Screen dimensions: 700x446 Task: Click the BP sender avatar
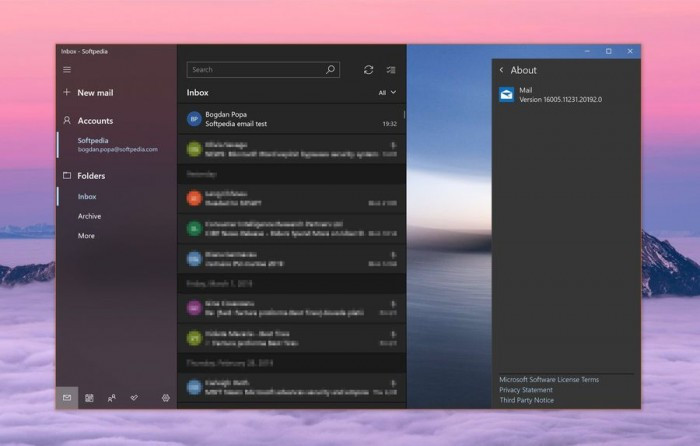point(194,119)
